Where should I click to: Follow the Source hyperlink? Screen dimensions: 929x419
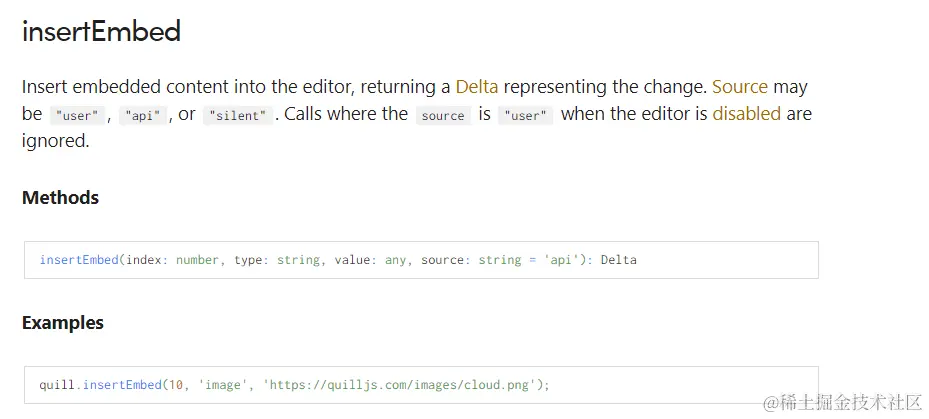tap(740, 87)
